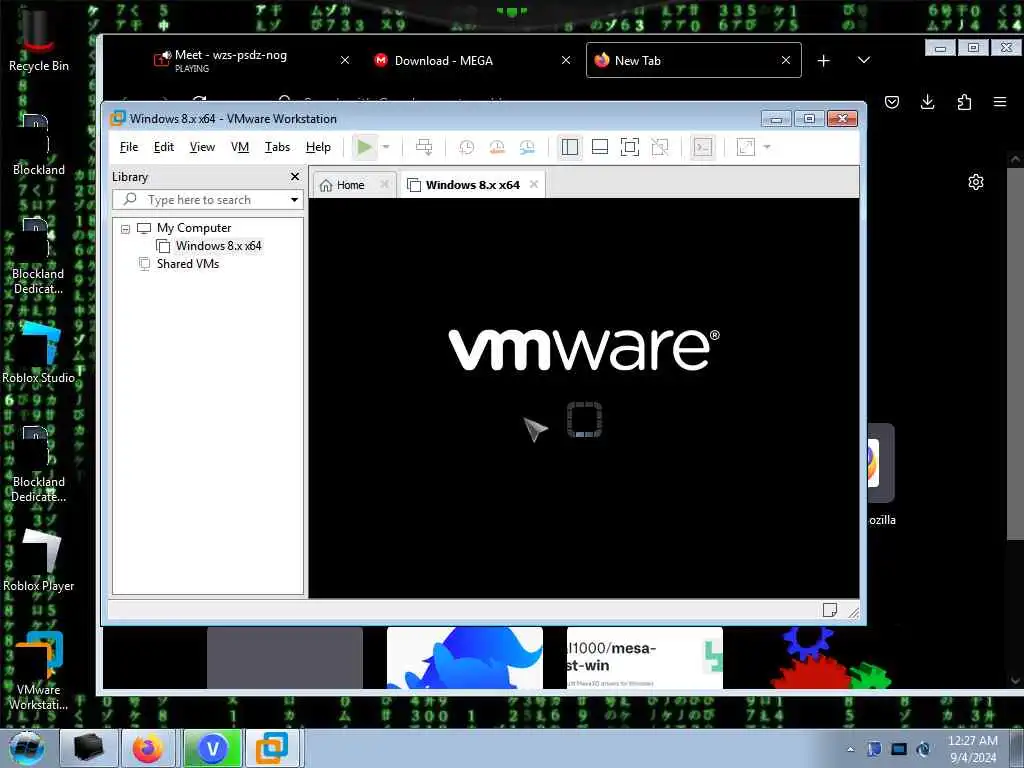Open the stretch guest dropdown arrow
Image resolution: width=1024 pixels, height=768 pixels.
coord(767,147)
